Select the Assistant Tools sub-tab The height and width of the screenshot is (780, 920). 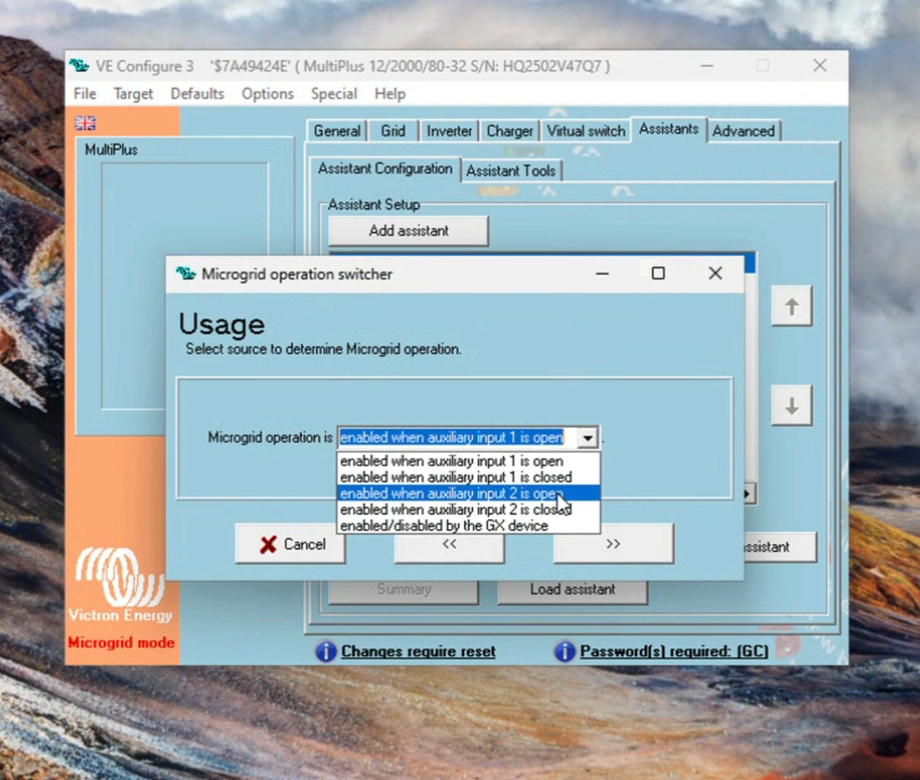click(510, 171)
